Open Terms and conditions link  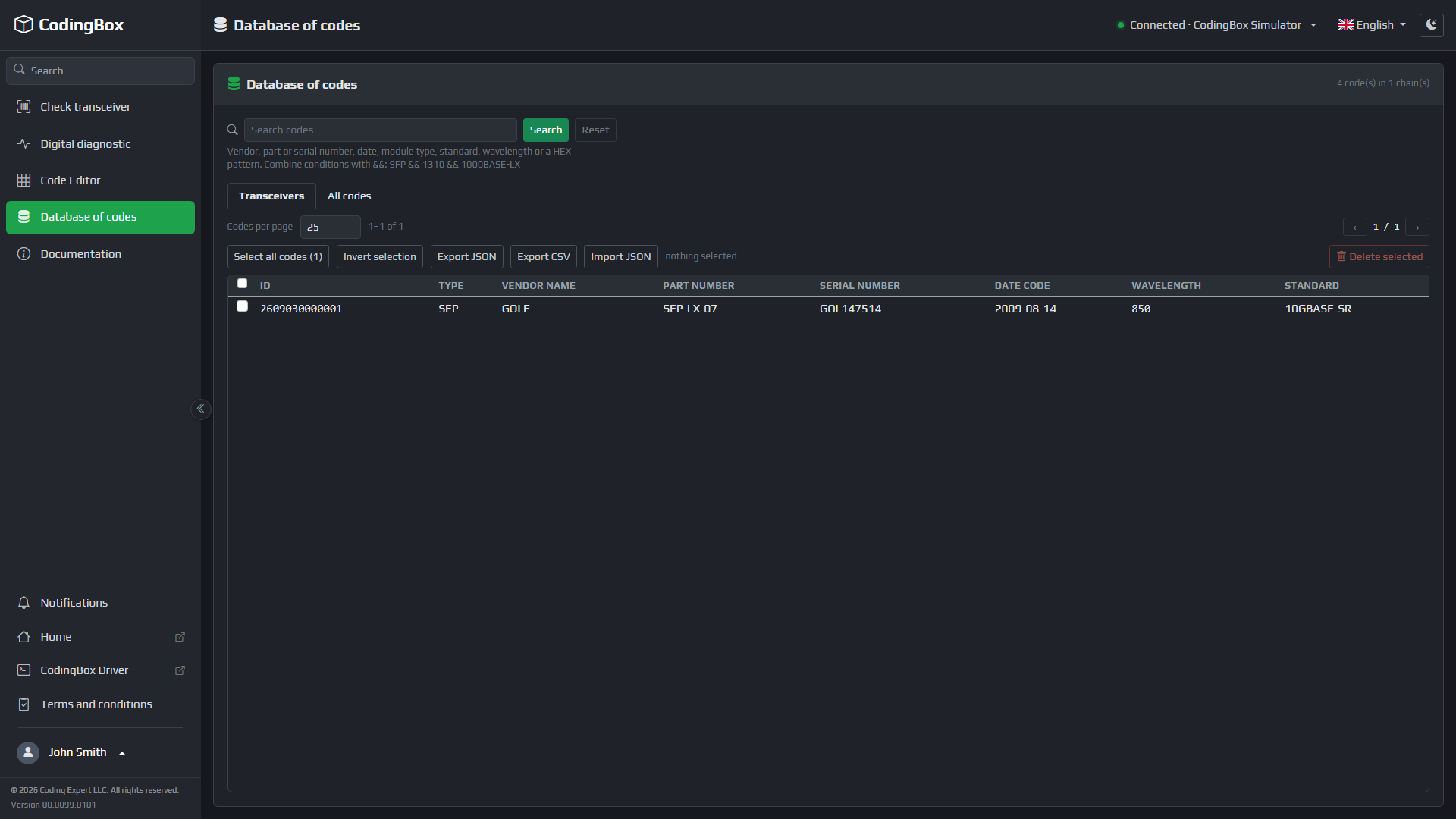(x=100, y=704)
